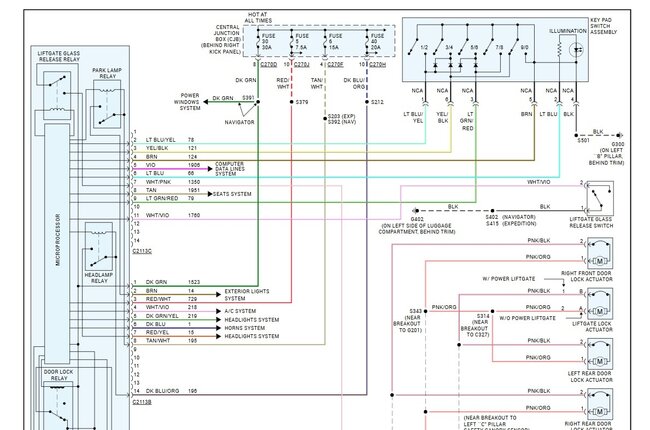
Task: Click the 'PARK LAMP RELAY' label
Action: click(107, 73)
